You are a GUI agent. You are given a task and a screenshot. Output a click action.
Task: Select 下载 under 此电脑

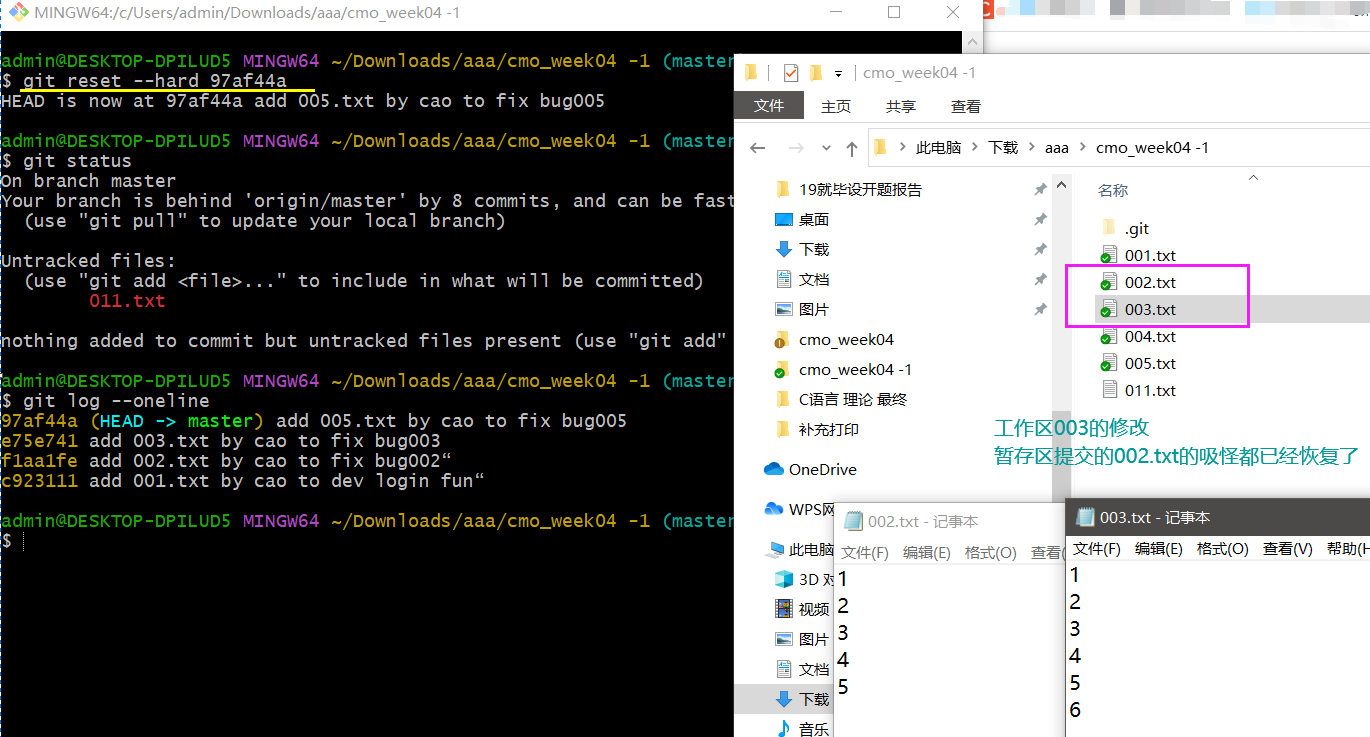point(814,699)
